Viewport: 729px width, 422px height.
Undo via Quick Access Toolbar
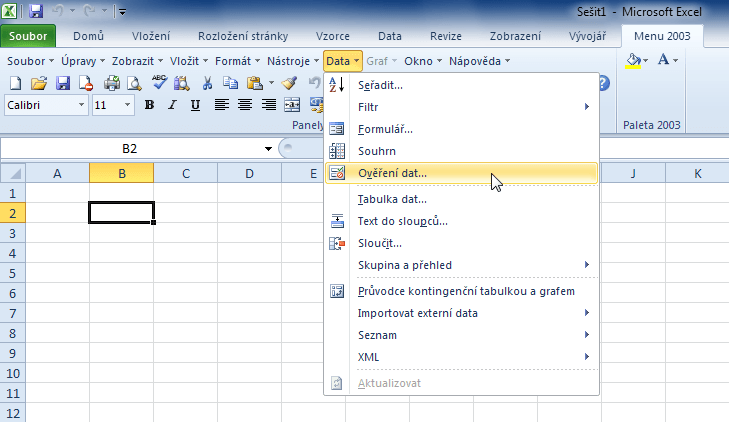pyautogui.click(x=59, y=11)
